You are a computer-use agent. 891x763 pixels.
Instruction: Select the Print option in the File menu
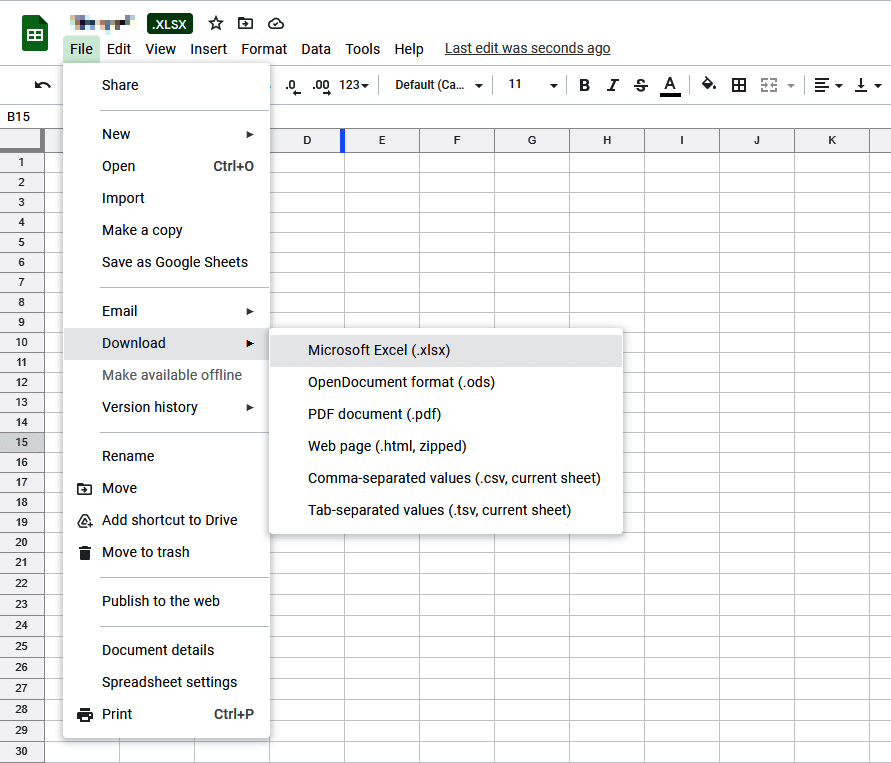117,714
